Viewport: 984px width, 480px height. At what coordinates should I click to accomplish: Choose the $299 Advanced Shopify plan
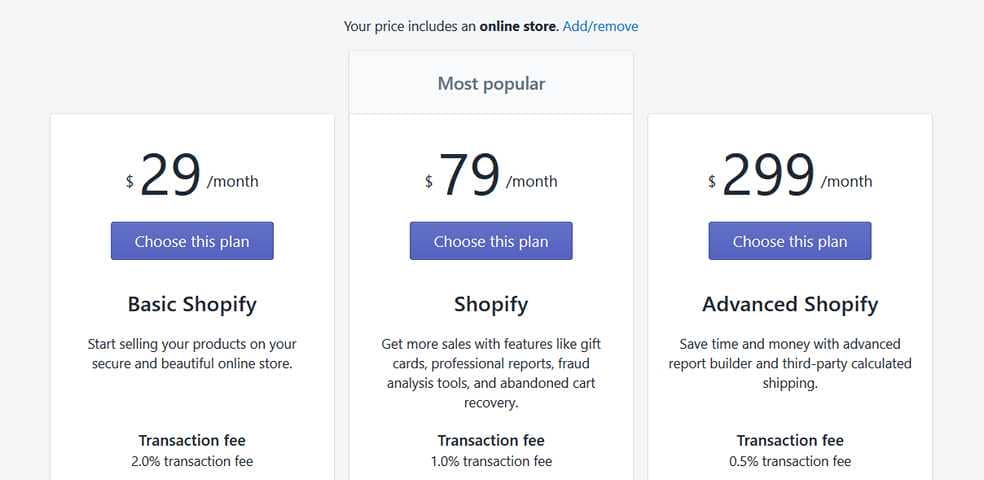coord(790,241)
